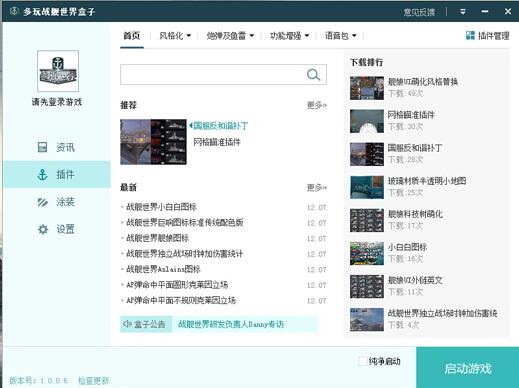This screenshot has height=388, width=519.
Task: Open 舰娘UI萌化风格替换 ranking thumbnail
Action: pos(367,88)
